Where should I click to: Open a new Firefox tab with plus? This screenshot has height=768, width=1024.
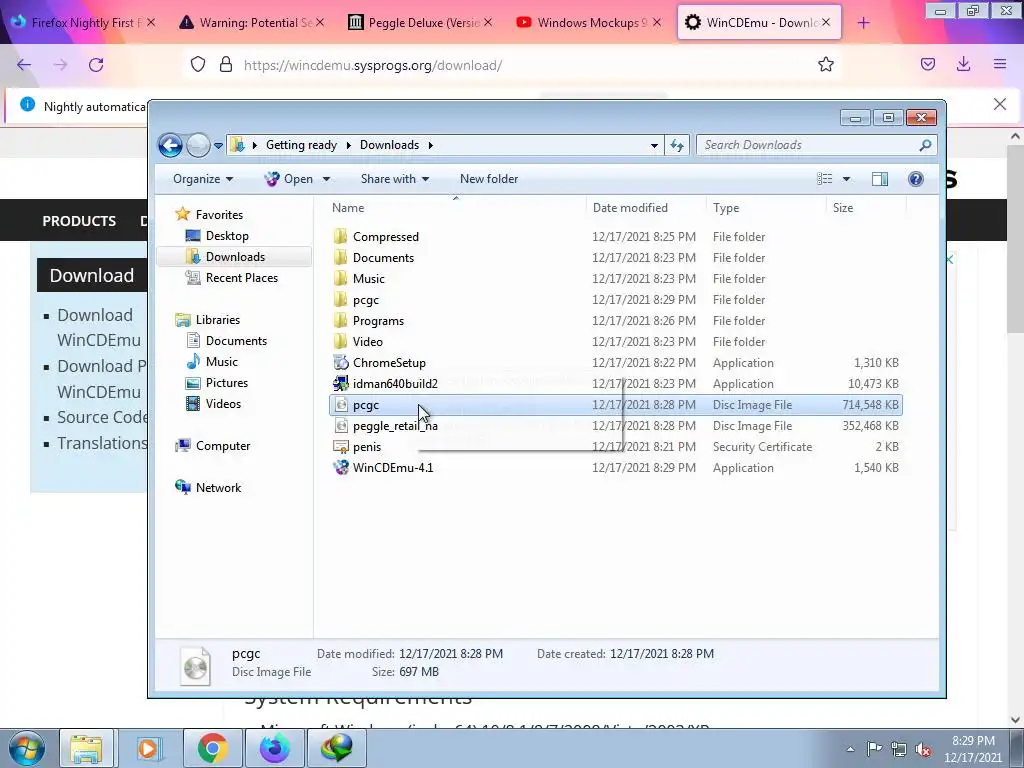pyautogui.click(x=863, y=23)
